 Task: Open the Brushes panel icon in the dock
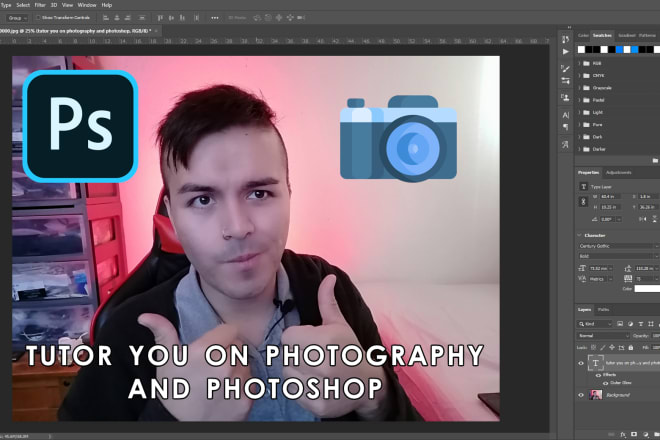pos(565,80)
